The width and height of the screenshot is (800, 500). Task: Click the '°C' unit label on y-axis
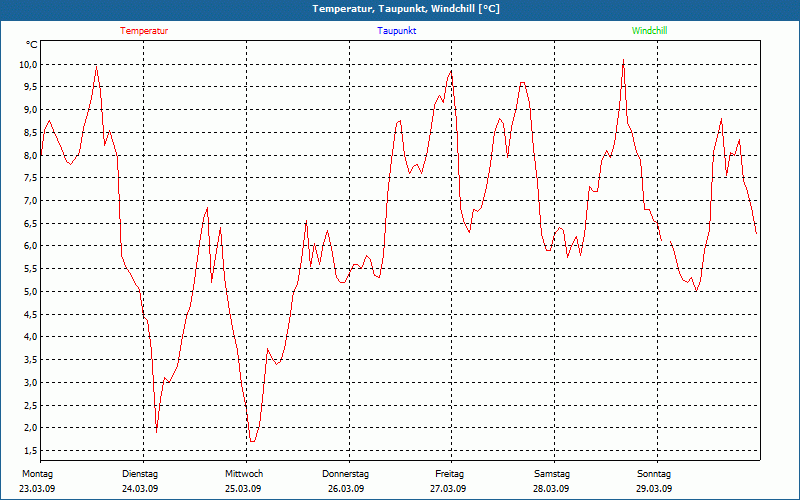(32, 45)
